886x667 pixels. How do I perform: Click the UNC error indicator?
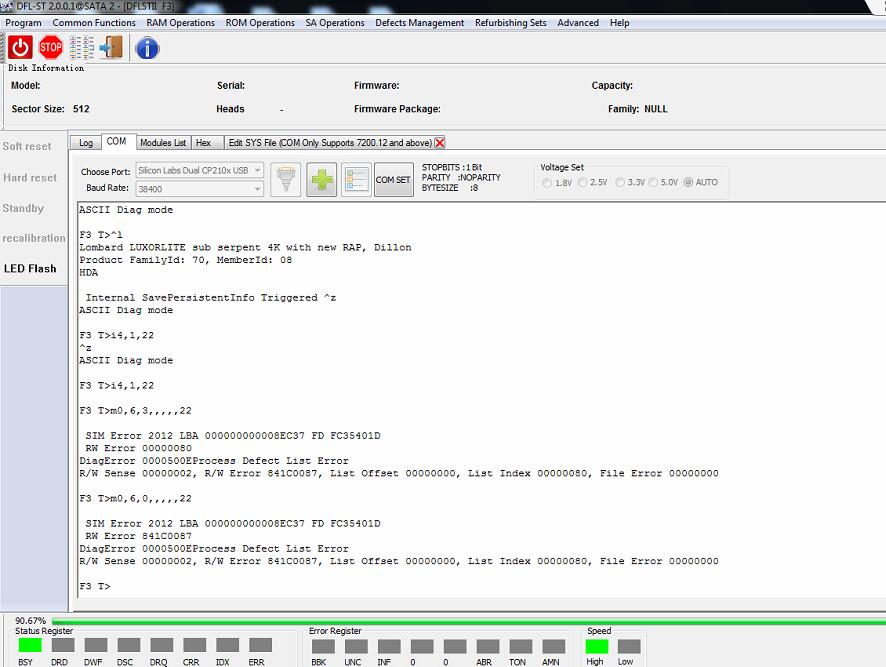click(356, 646)
